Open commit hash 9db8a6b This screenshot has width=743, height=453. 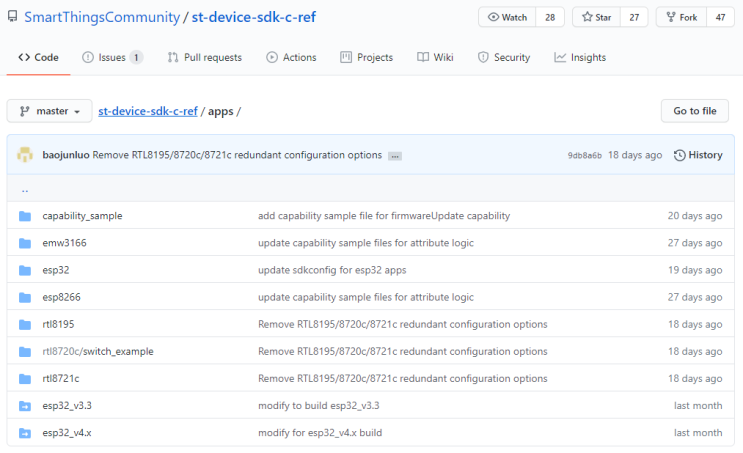[585, 155]
